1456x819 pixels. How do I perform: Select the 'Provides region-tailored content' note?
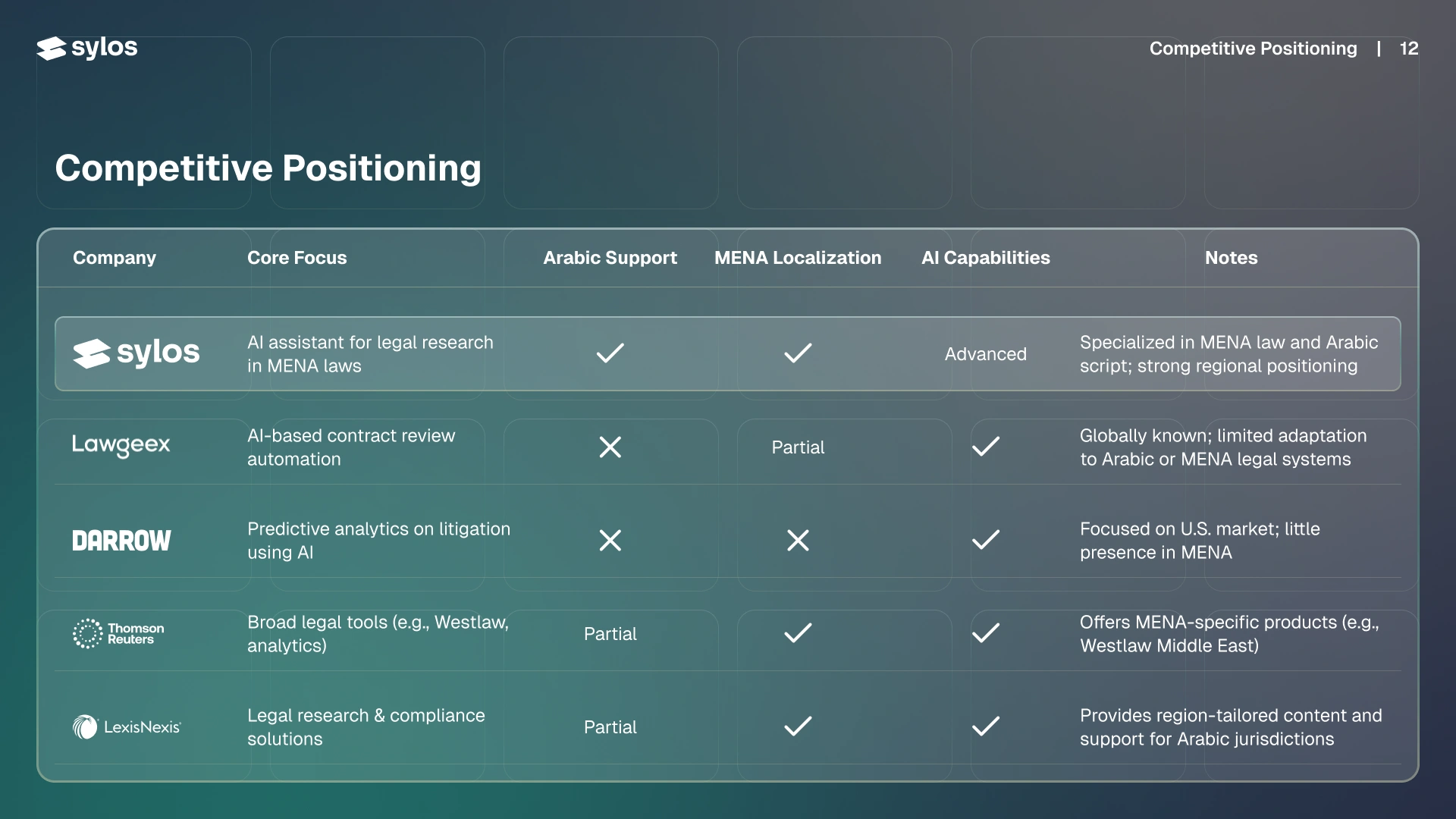pyautogui.click(x=1231, y=727)
